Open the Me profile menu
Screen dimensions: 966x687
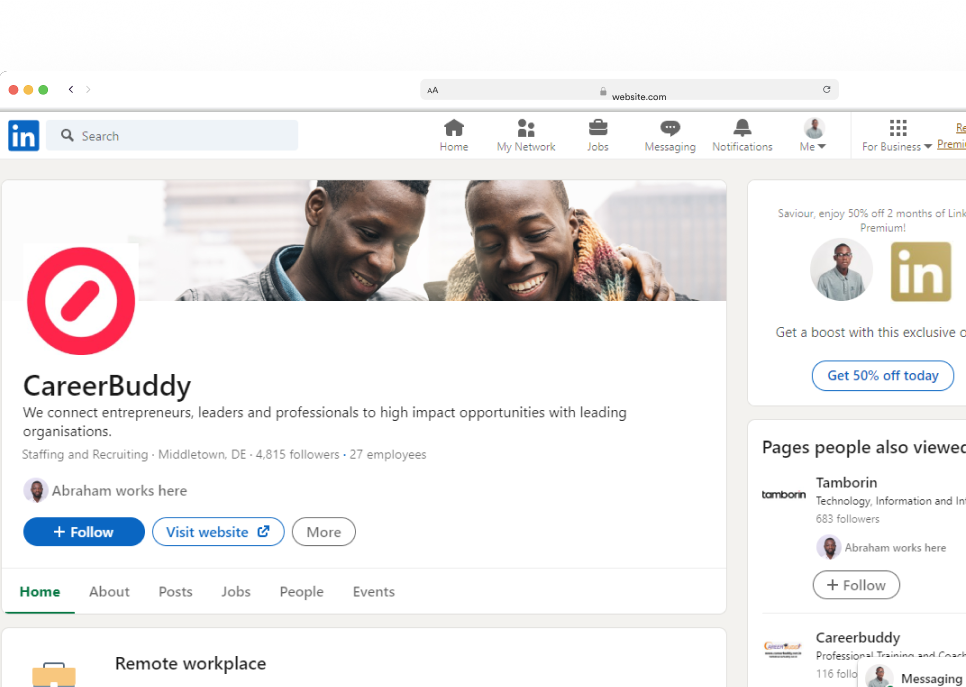click(813, 136)
